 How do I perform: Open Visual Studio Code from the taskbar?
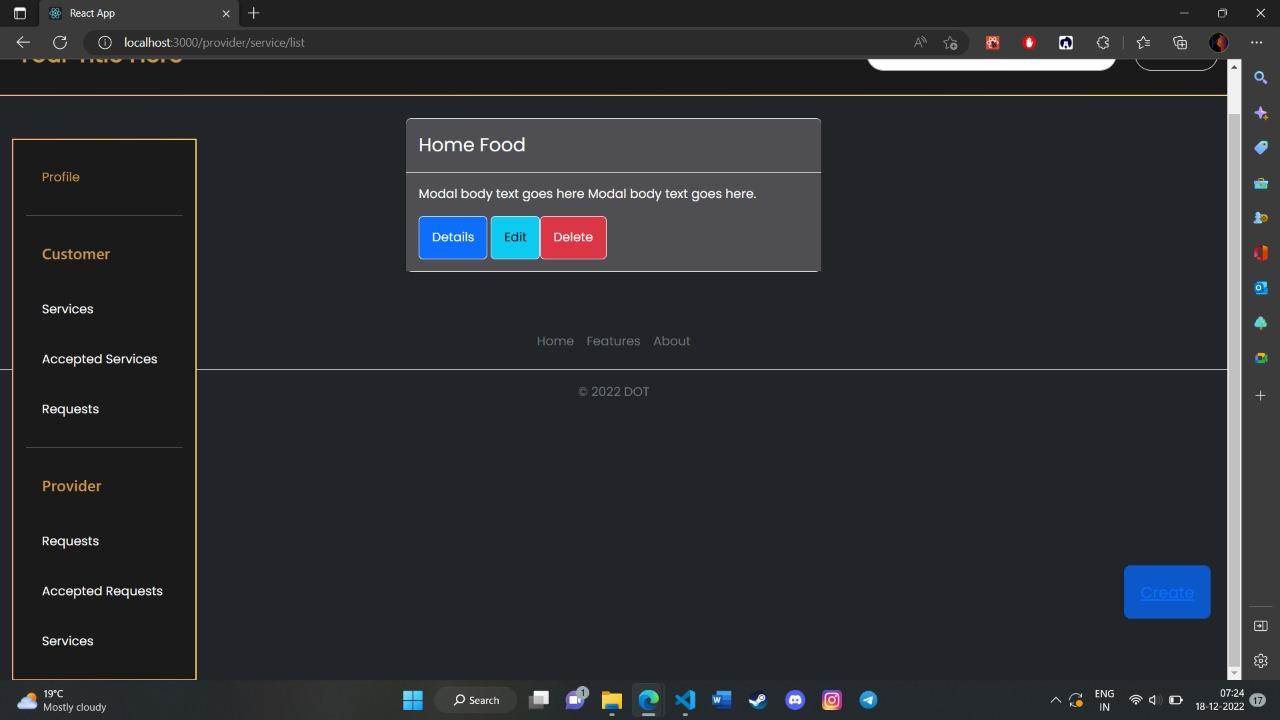coord(685,700)
